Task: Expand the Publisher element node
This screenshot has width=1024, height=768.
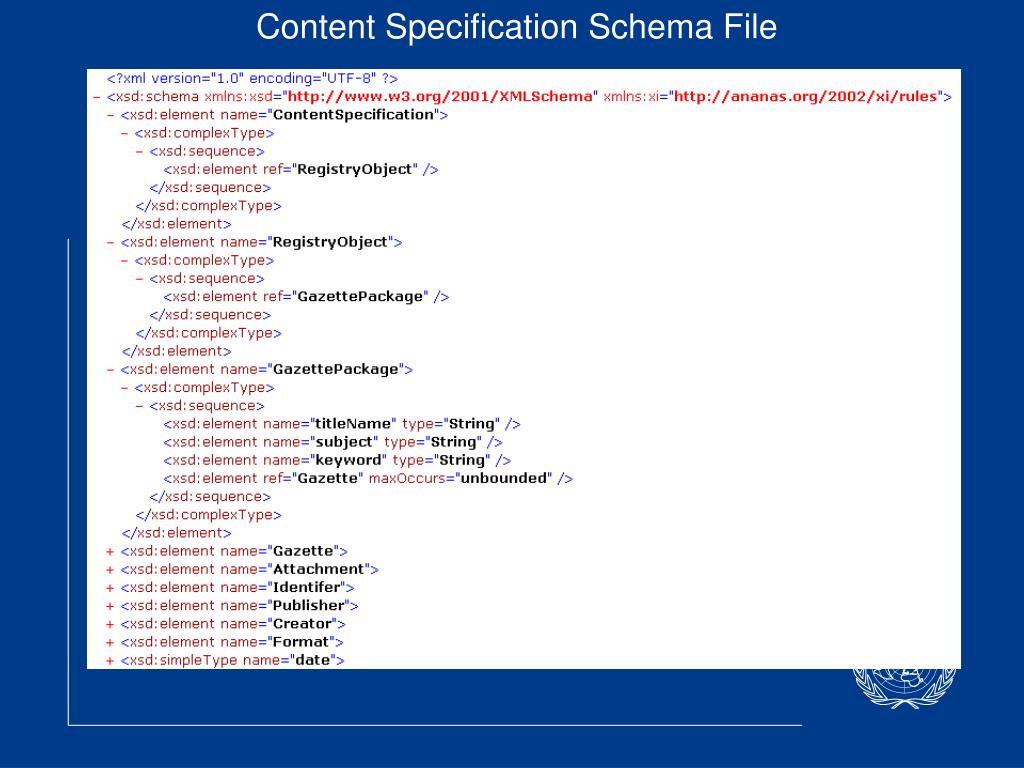Action: (x=110, y=606)
